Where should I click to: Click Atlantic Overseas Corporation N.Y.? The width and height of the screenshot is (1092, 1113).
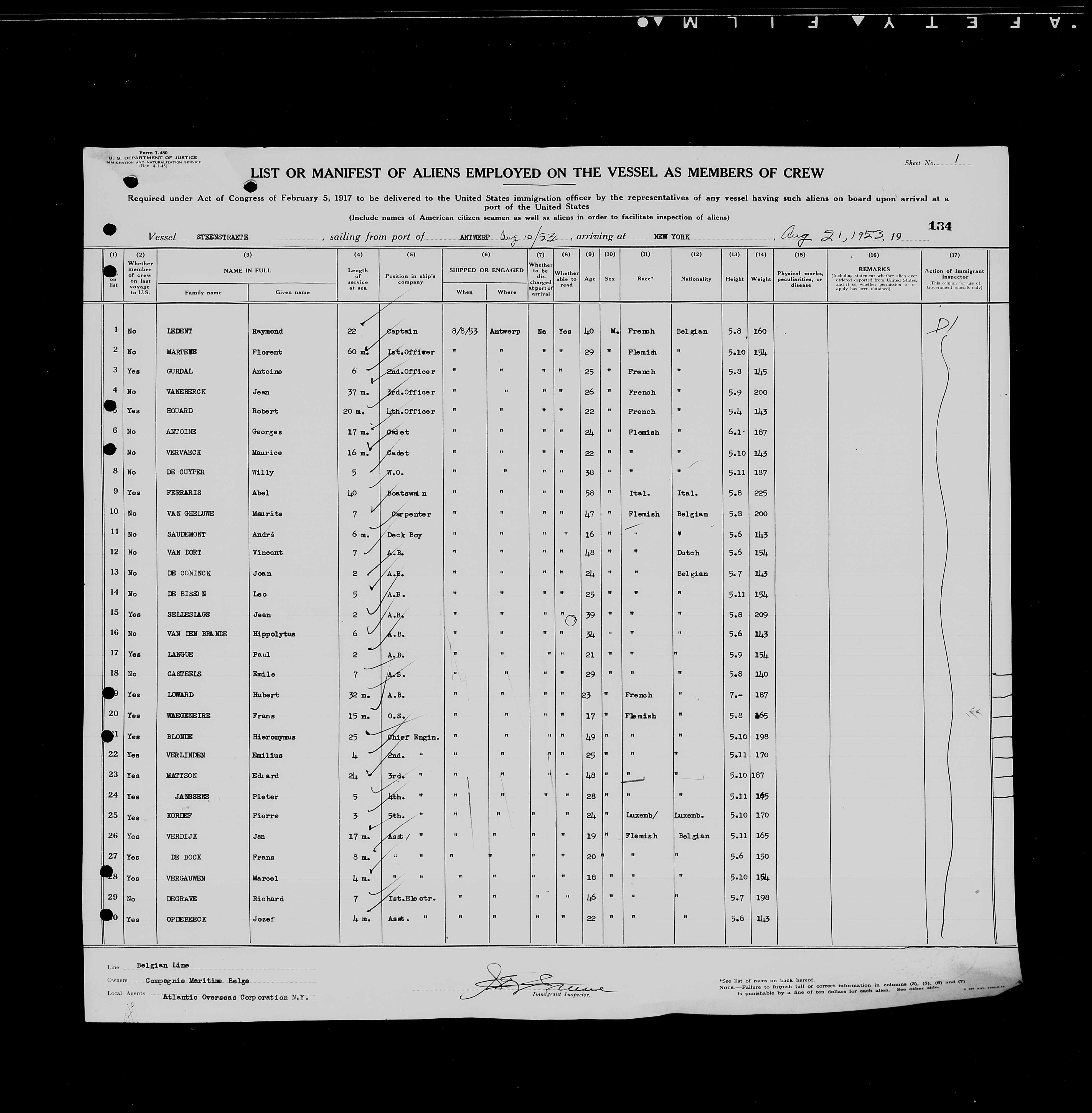235,997
